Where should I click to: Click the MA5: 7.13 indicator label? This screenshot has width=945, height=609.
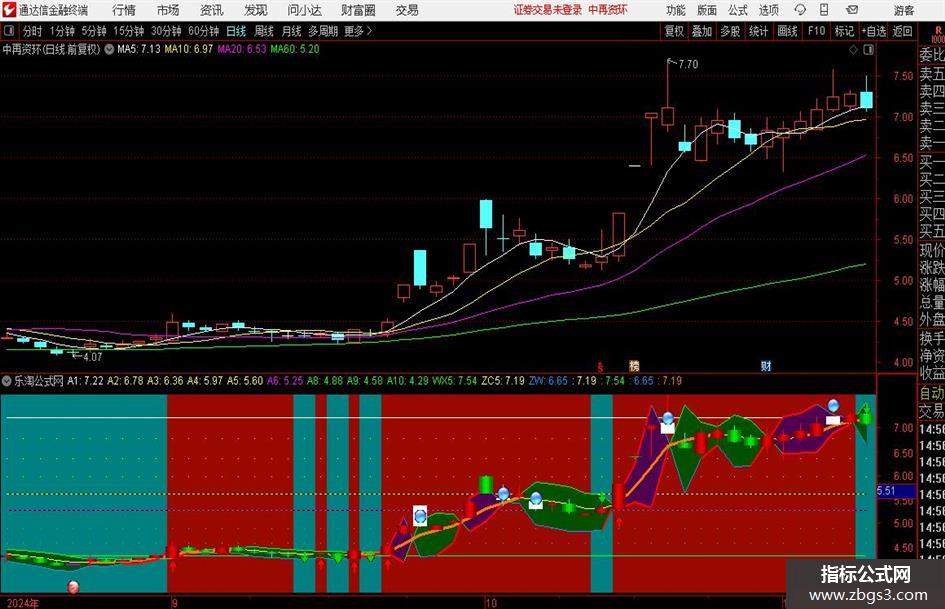pyautogui.click(x=139, y=49)
